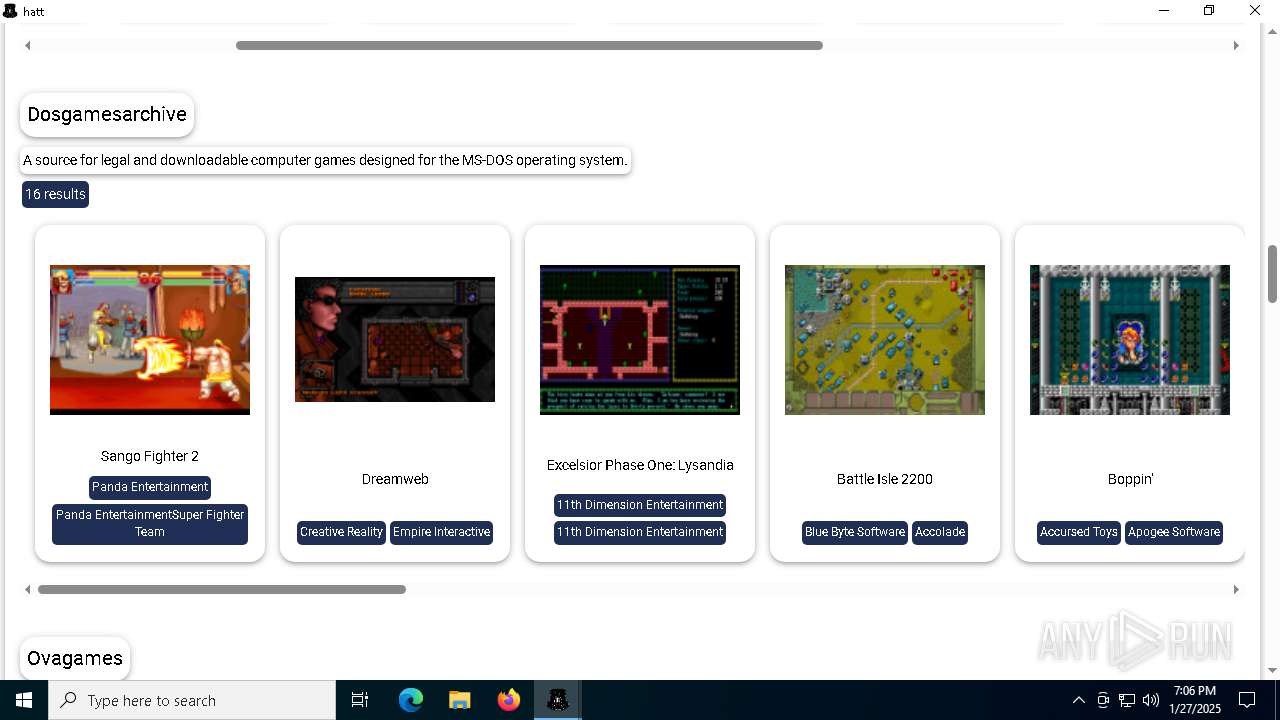1280x720 pixels.
Task: Click the Blue Byte Software tag
Action: point(855,532)
